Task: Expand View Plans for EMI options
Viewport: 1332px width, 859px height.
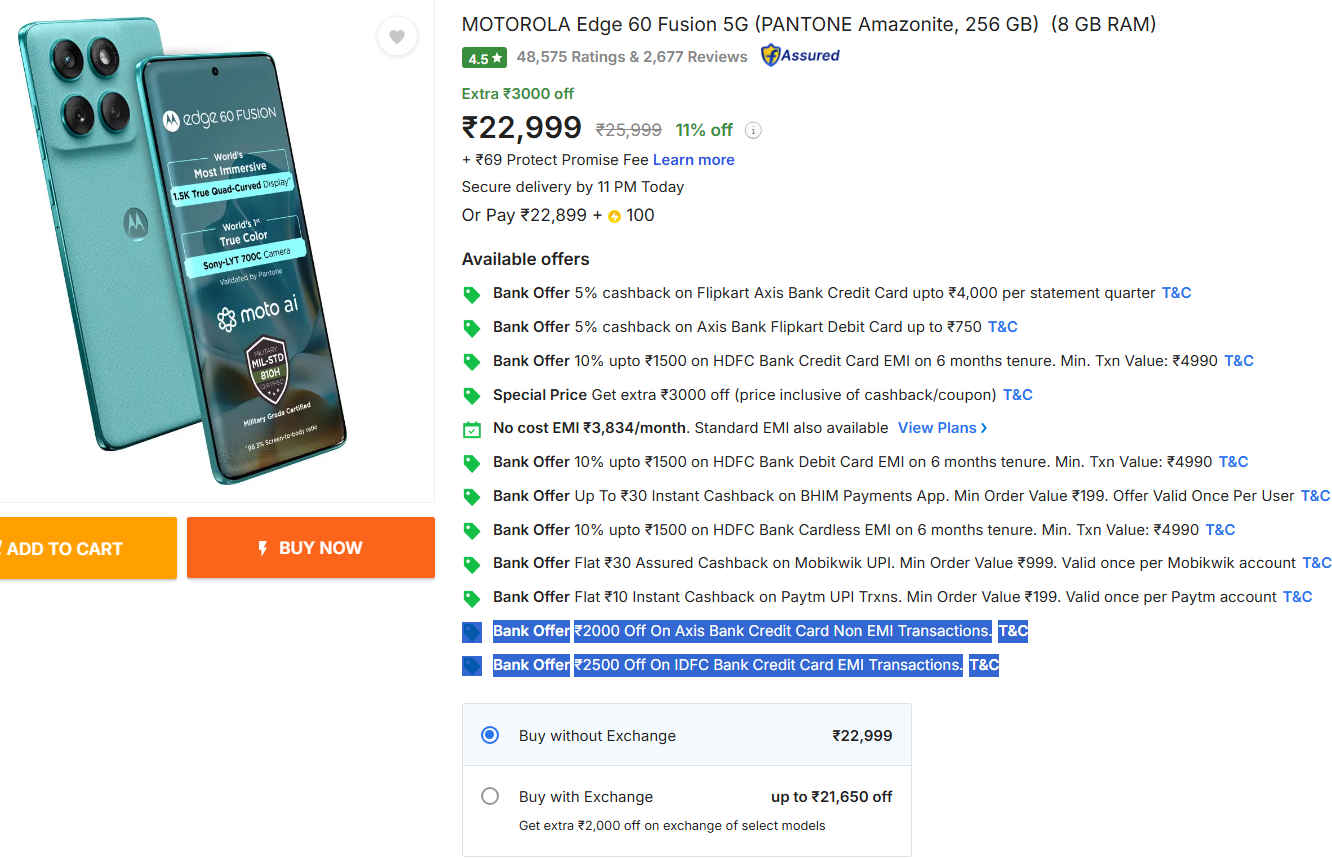Action: [x=942, y=428]
